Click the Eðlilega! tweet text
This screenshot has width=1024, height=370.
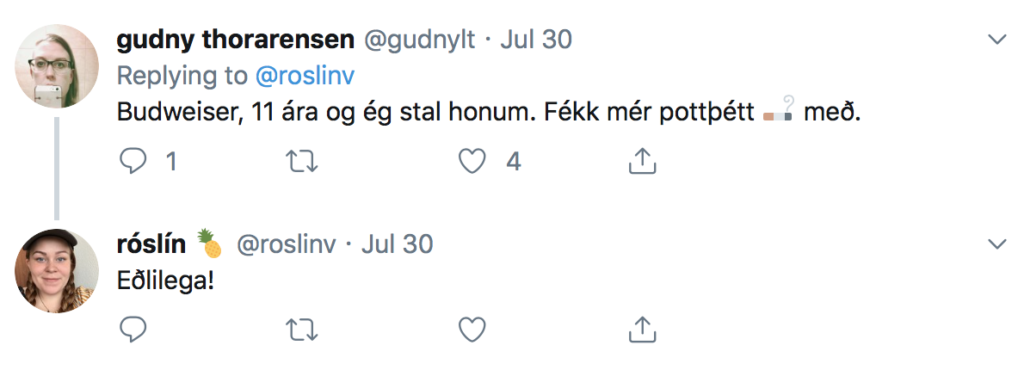(x=164, y=281)
